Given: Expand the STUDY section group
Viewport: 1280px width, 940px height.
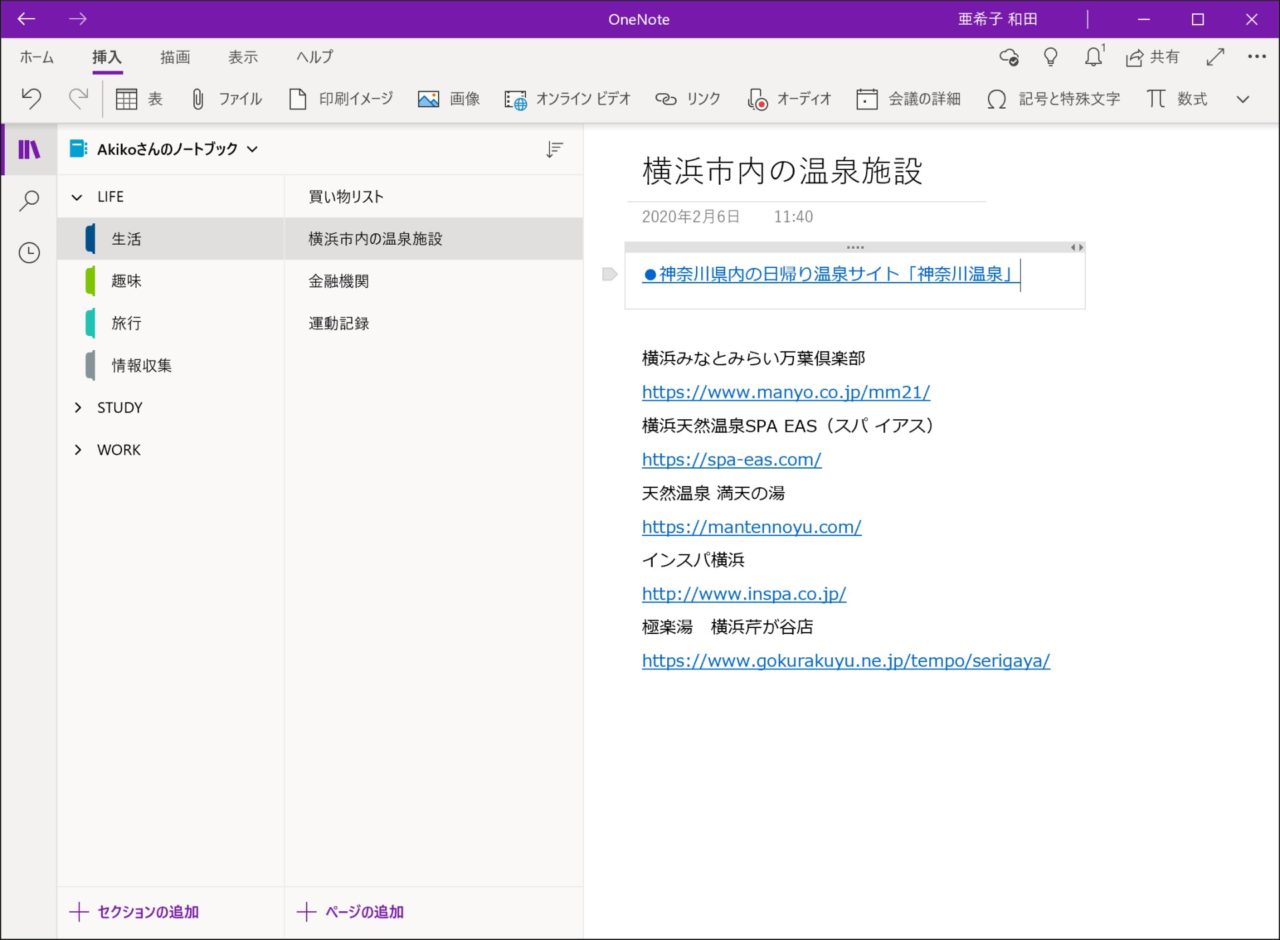Looking at the screenshot, I should 77,408.
